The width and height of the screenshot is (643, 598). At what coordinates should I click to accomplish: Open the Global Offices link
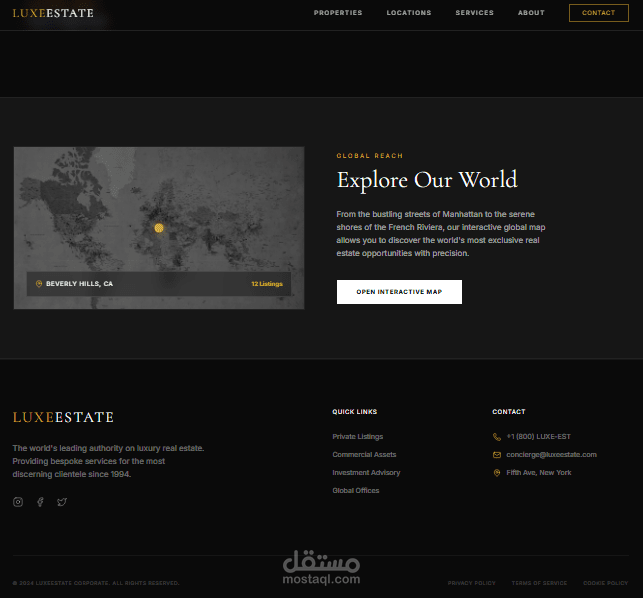coord(356,491)
